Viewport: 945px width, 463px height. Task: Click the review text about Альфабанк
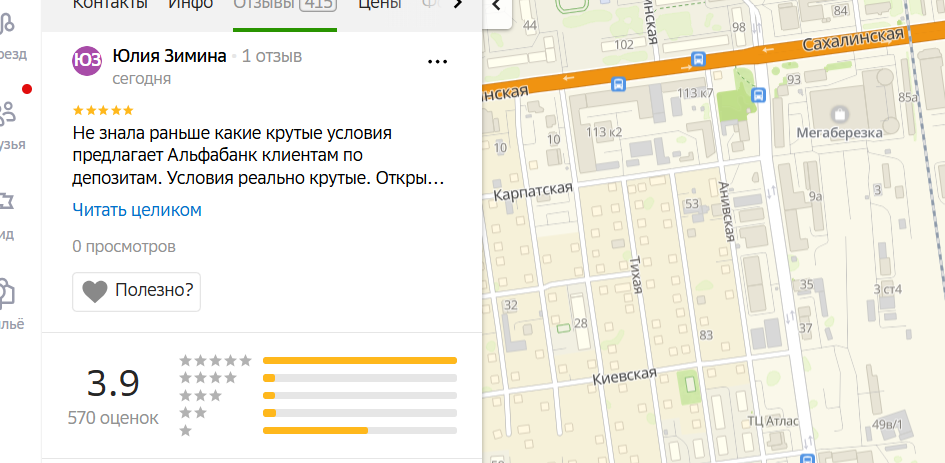(259, 156)
